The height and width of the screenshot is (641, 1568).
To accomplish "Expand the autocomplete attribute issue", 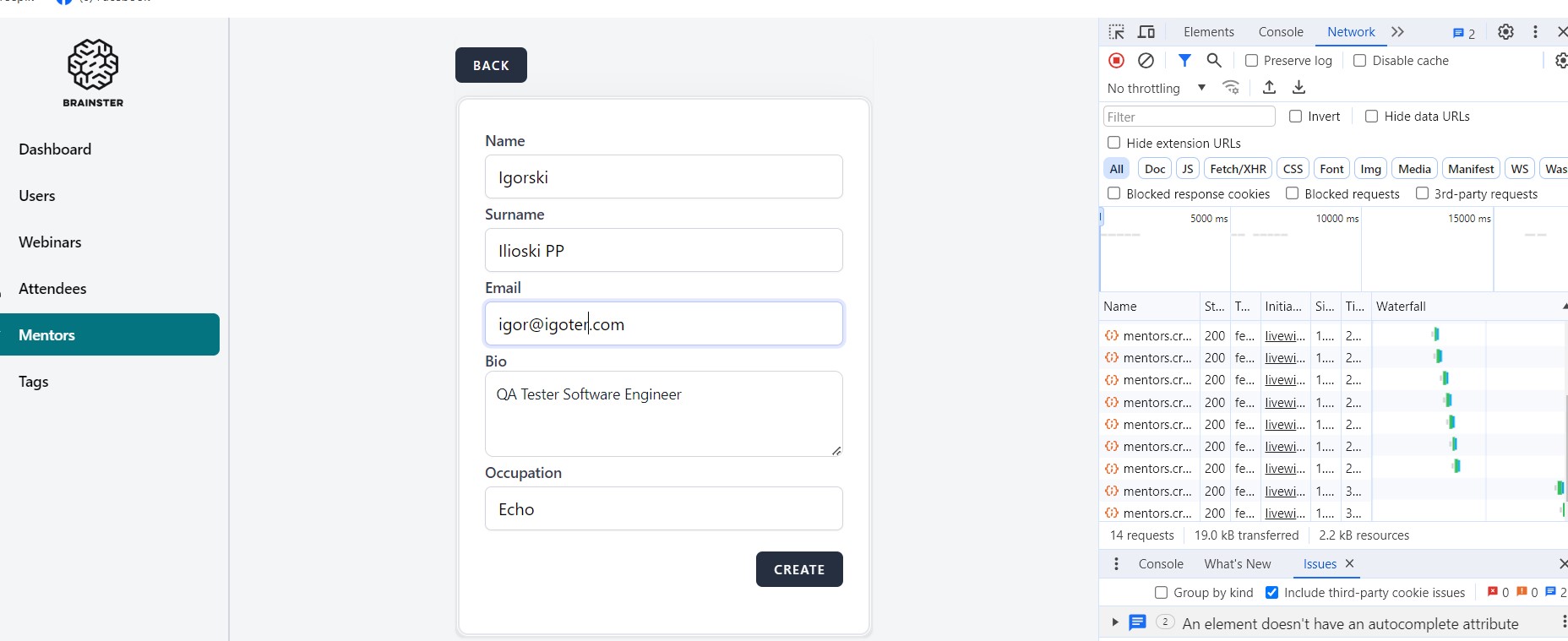I will pyautogui.click(x=1115, y=622).
